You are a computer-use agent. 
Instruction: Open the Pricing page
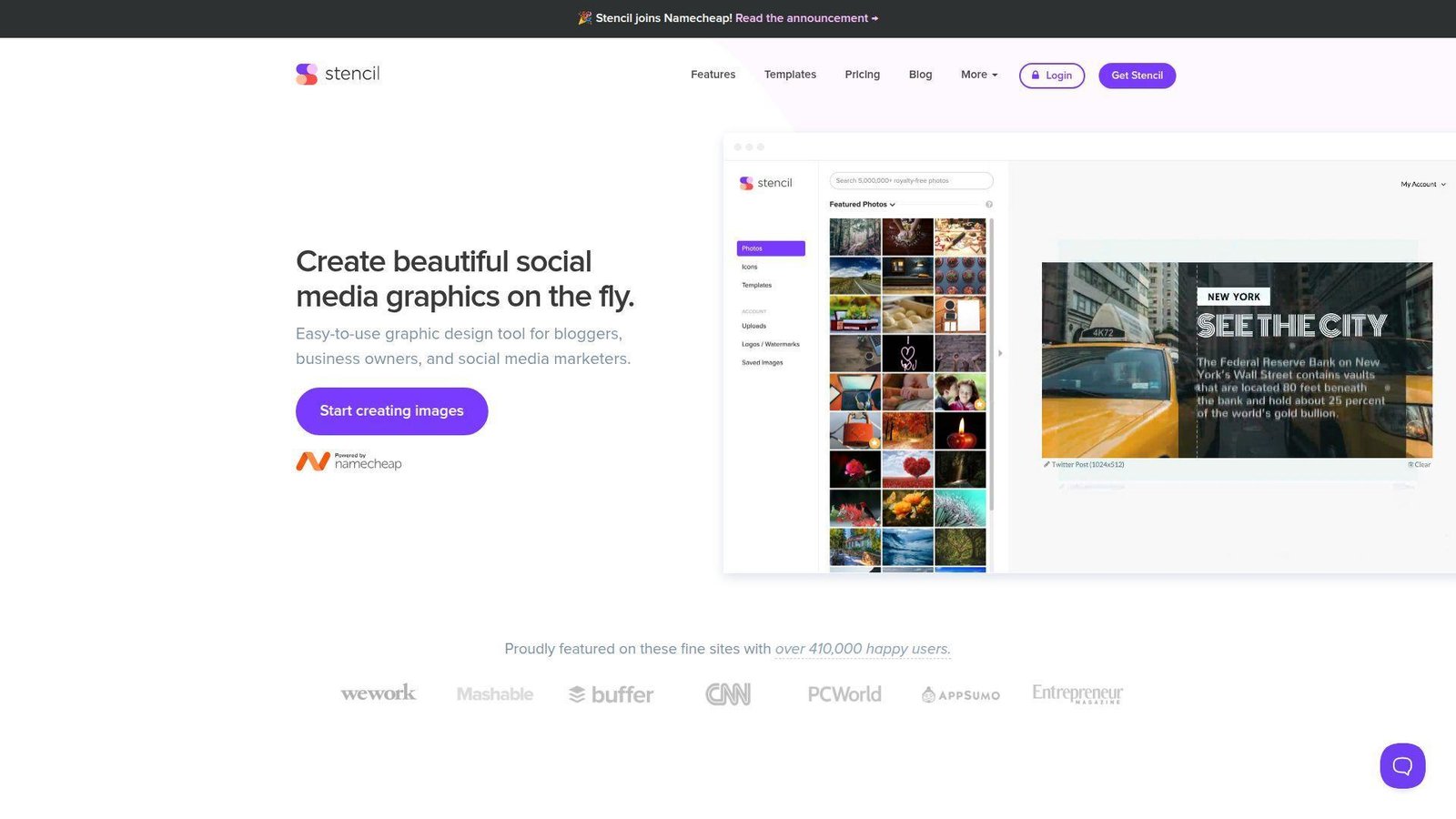[x=862, y=75]
